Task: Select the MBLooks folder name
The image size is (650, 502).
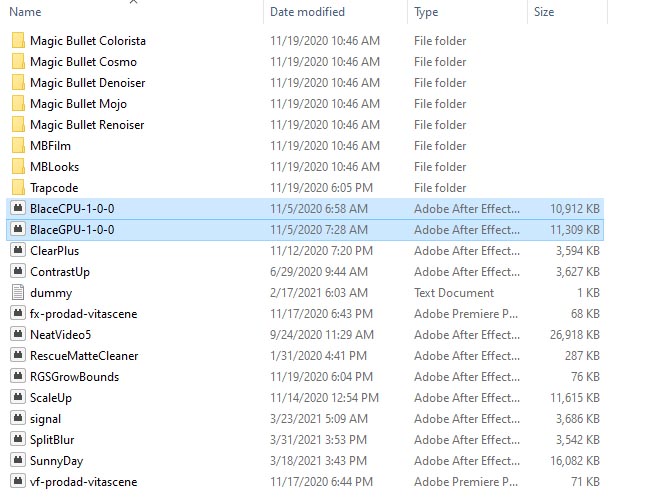Action: (x=55, y=167)
